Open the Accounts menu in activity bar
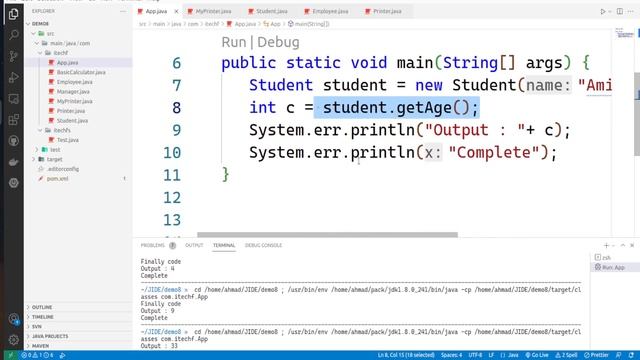Image resolution: width=640 pixels, height=360 pixels. [x=13, y=318]
